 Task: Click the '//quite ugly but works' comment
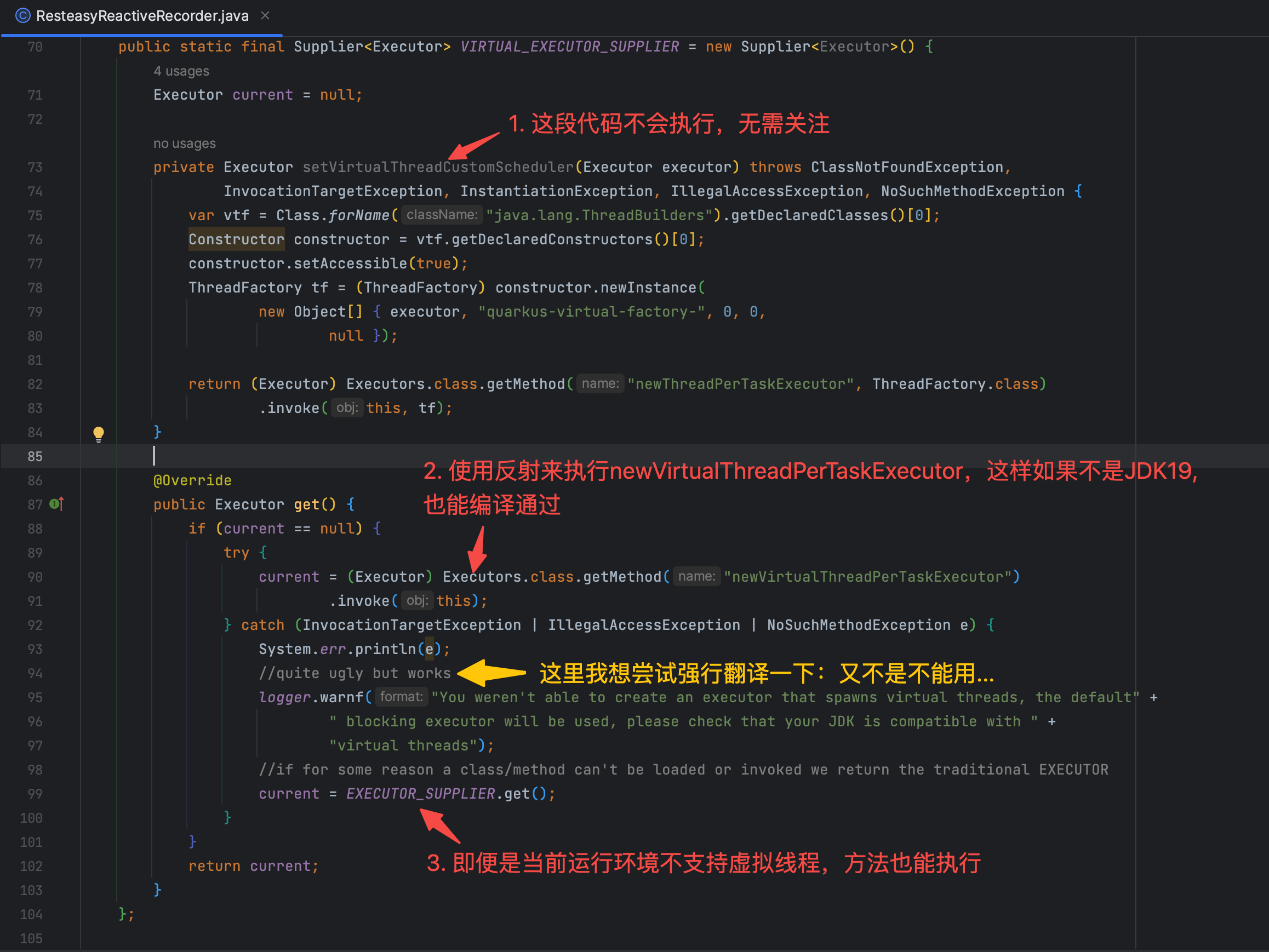(x=355, y=673)
